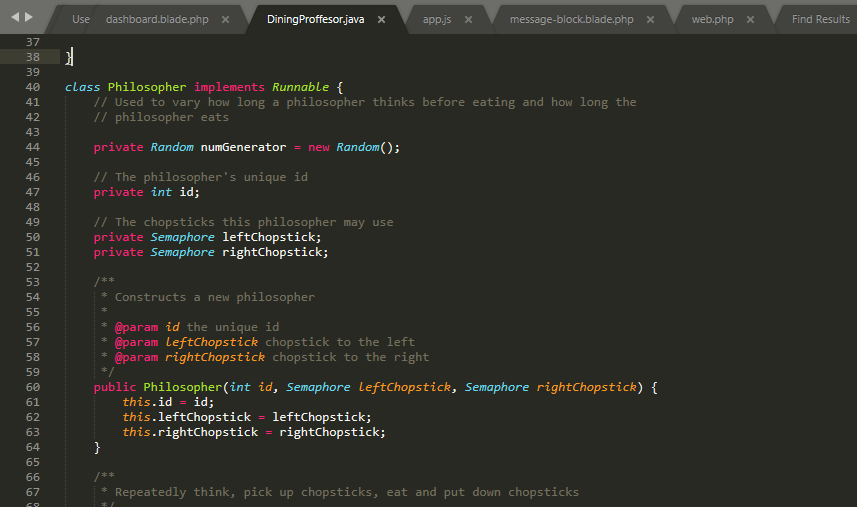Click the comment 'Constructs a new philosopher'
Image resolution: width=857 pixels, height=507 pixels.
[215, 297]
